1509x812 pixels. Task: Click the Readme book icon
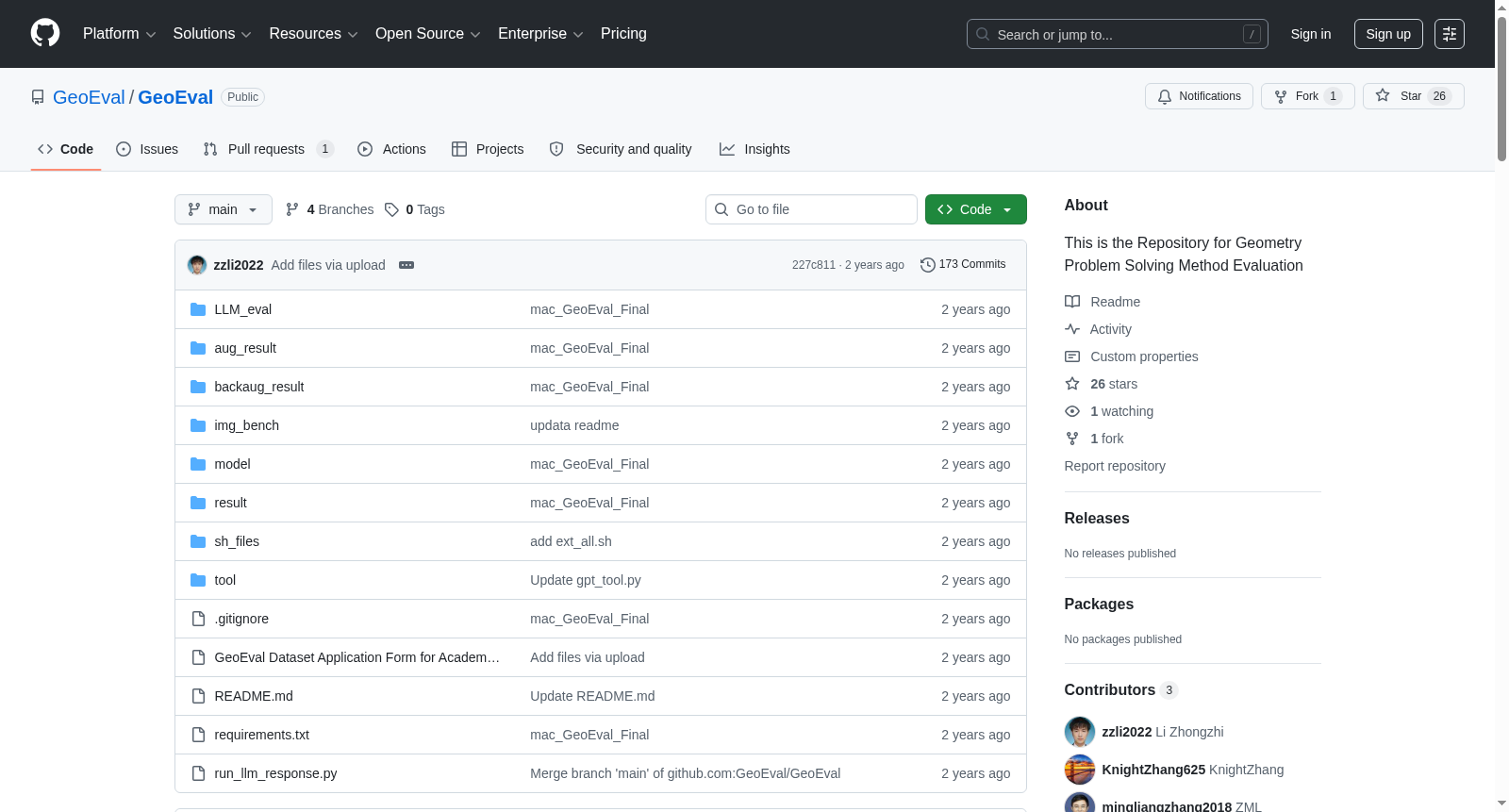(x=1072, y=302)
